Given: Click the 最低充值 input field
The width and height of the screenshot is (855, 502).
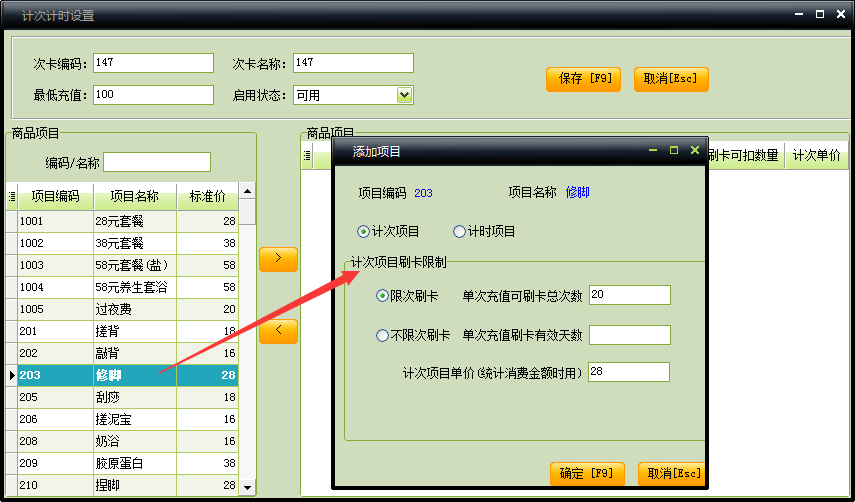Looking at the screenshot, I should click(x=153, y=95).
